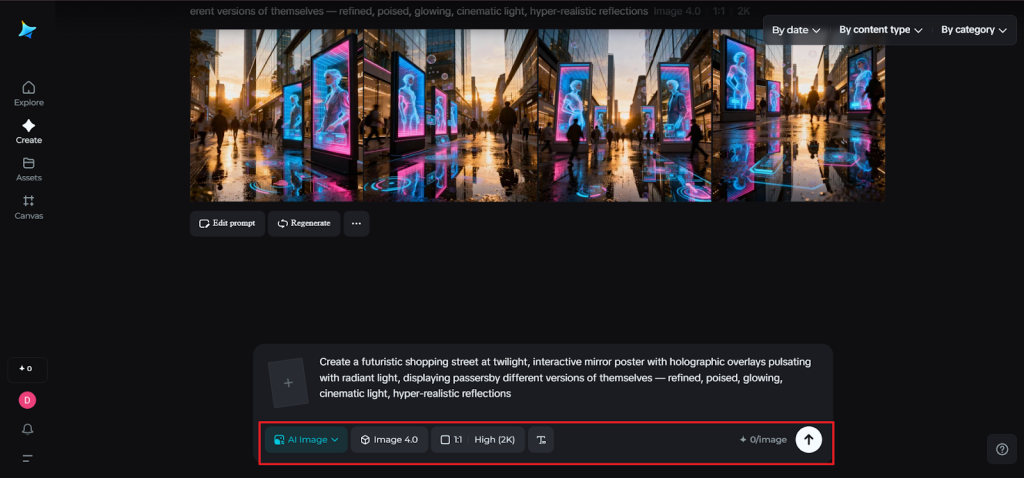Click the user profile avatar
This screenshot has width=1024, height=478.
point(28,400)
